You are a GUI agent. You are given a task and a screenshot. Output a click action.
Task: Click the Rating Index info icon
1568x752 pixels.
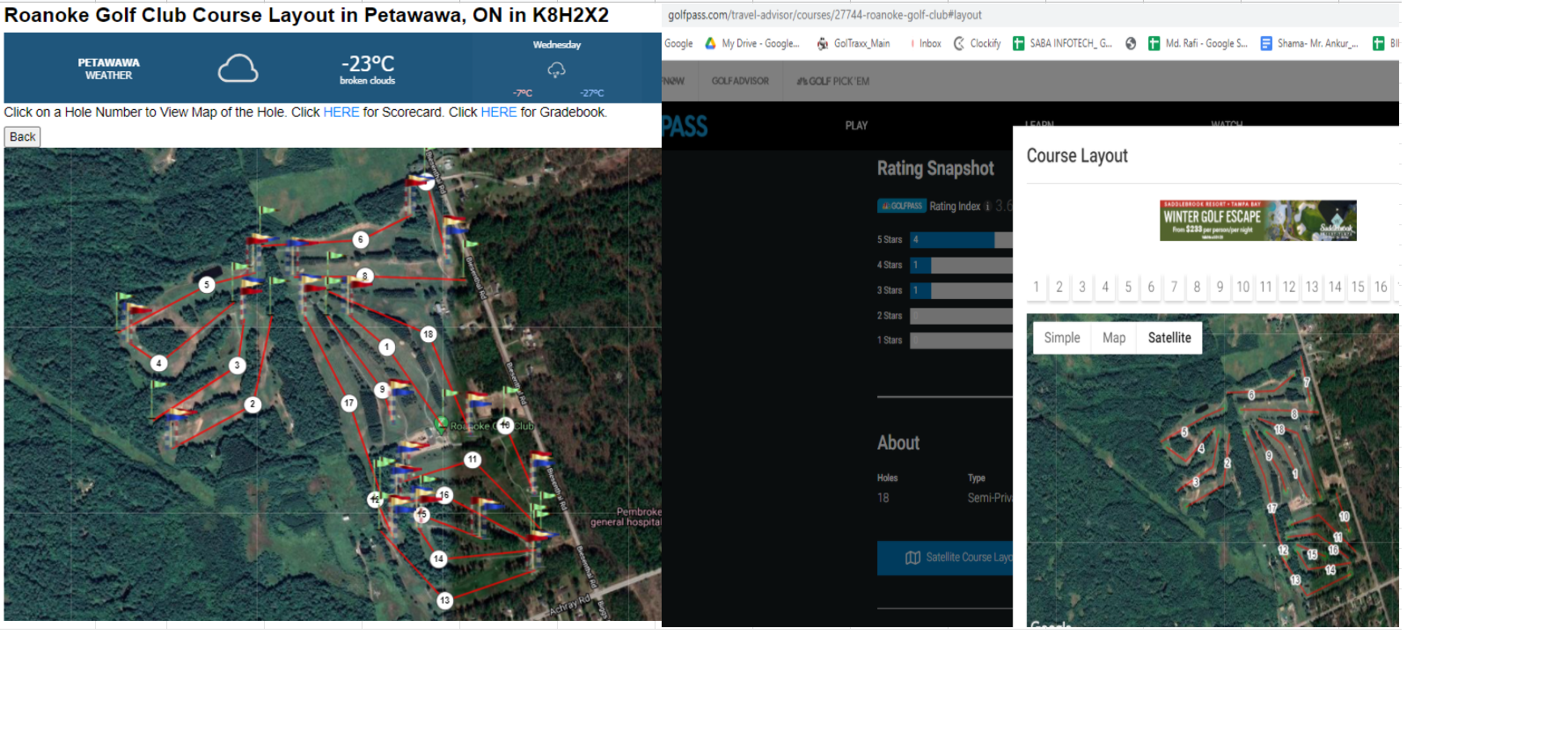(x=987, y=207)
